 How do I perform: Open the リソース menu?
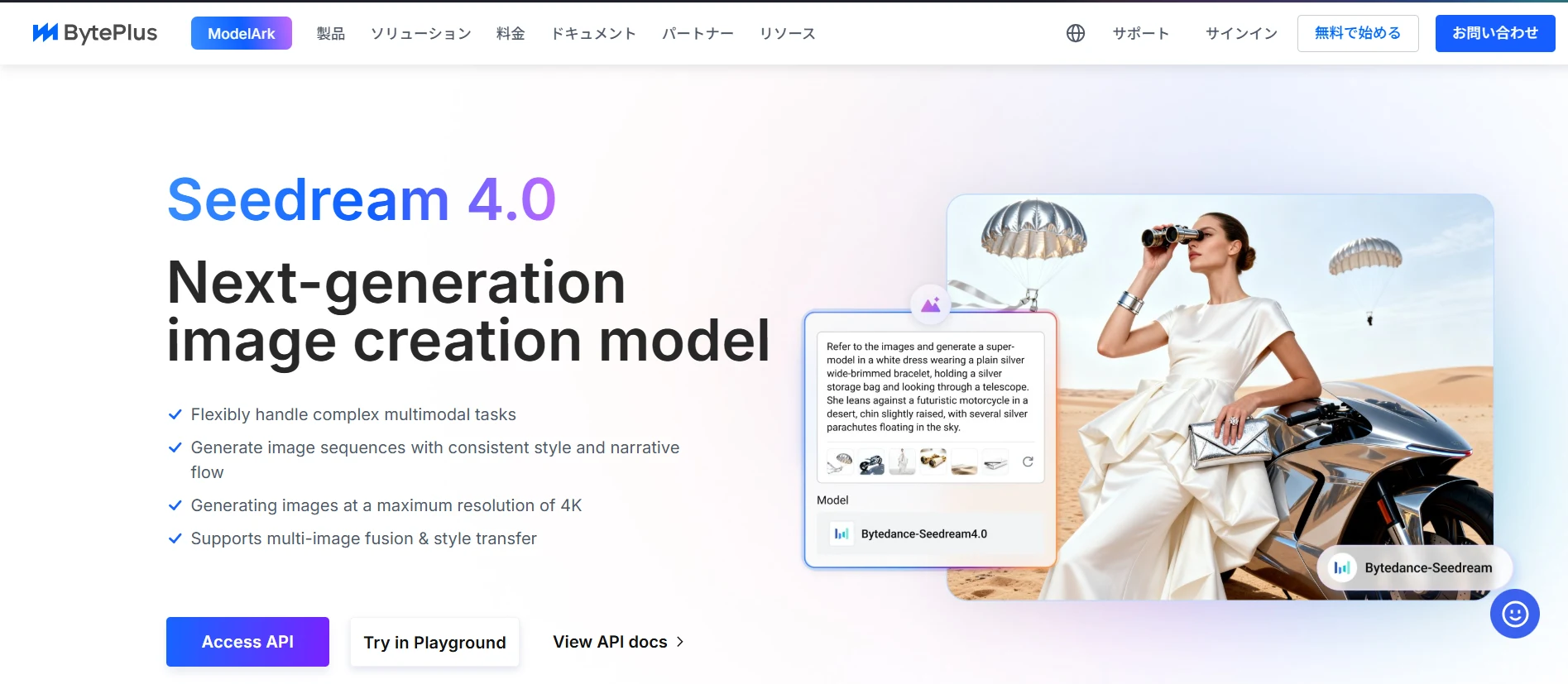click(788, 33)
